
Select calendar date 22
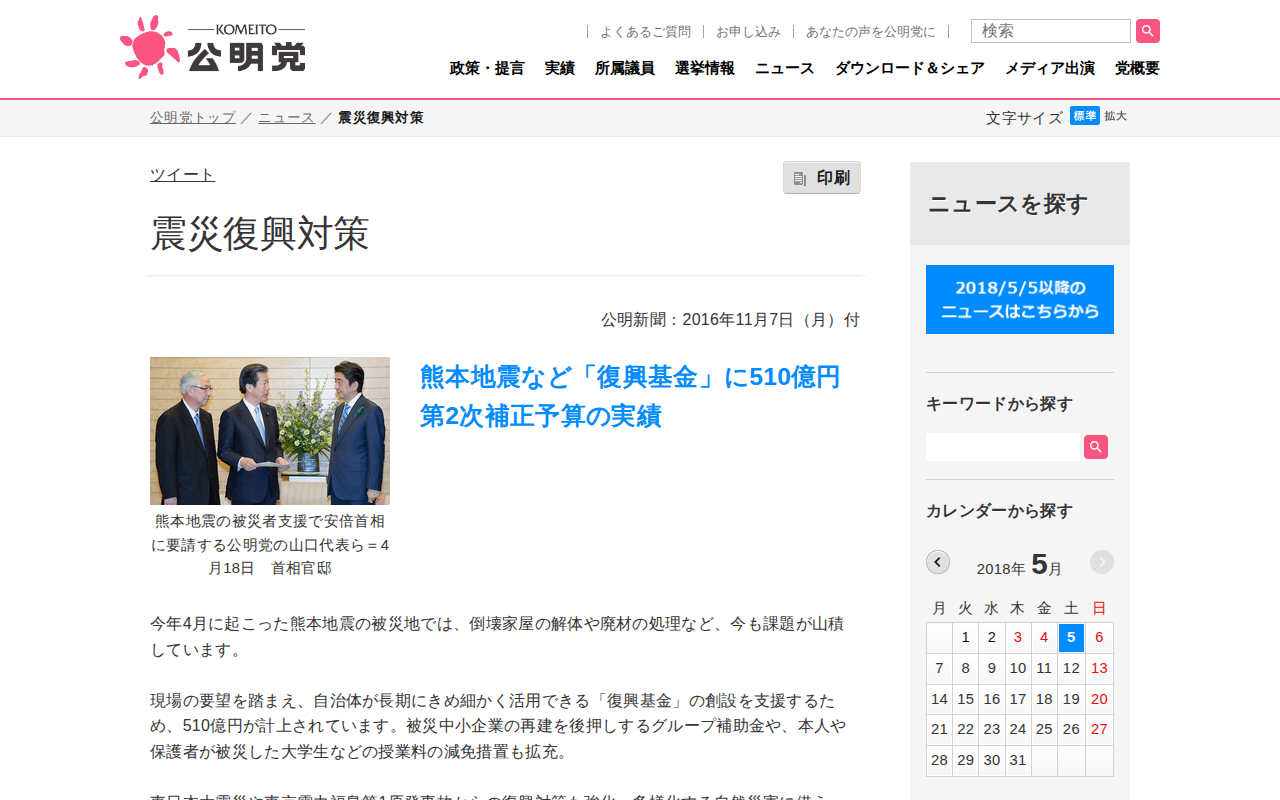coord(965,729)
